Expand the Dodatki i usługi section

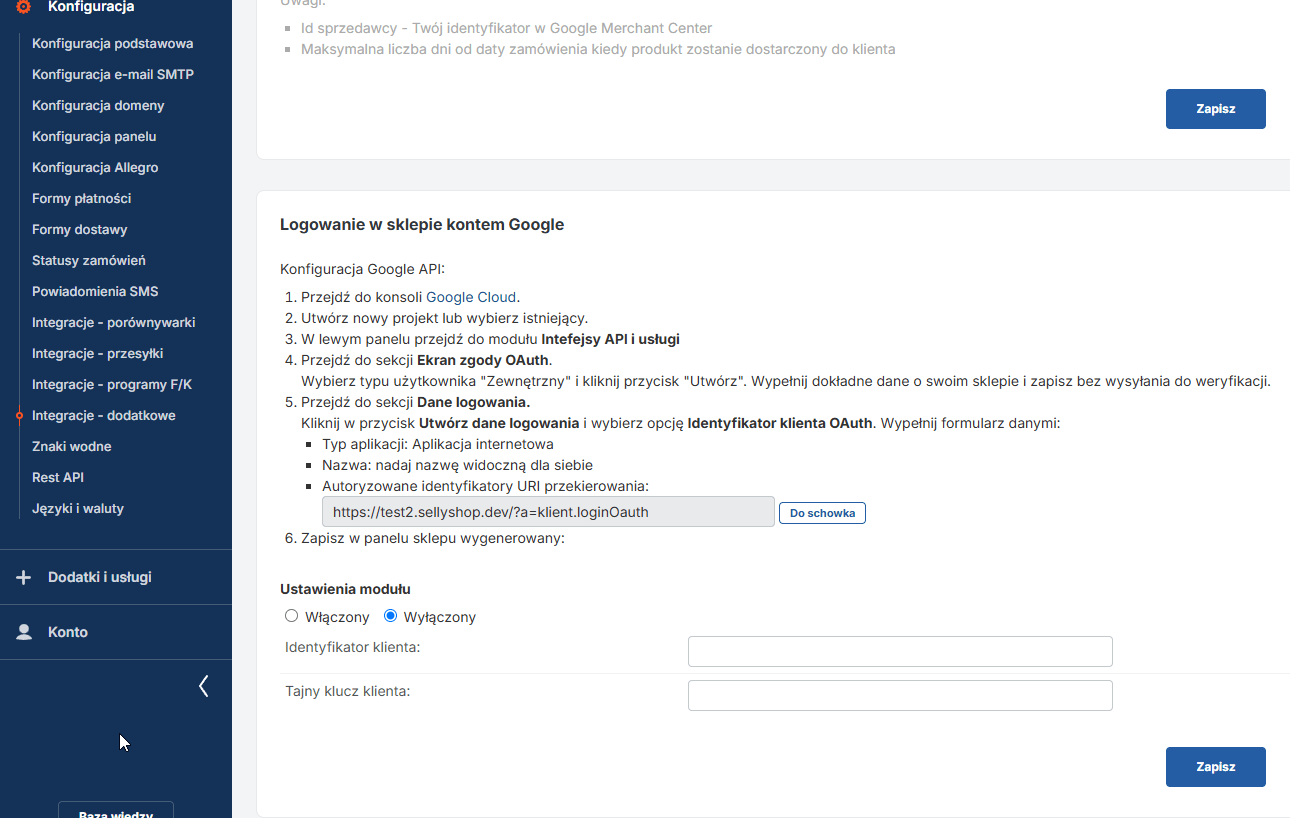click(x=100, y=578)
